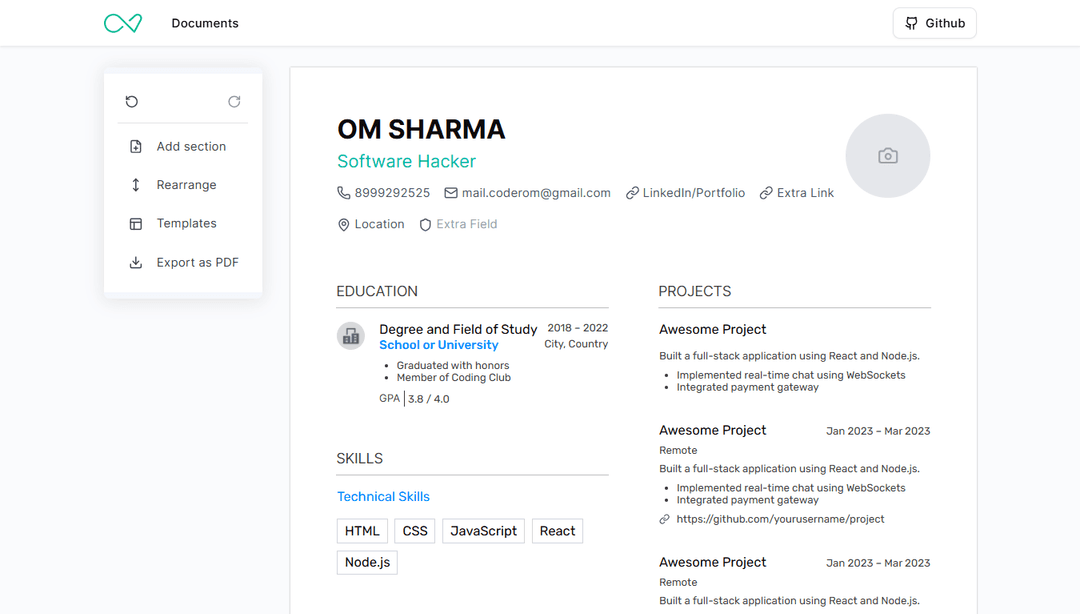The height and width of the screenshot is (614, 1080).
Task: Select Add section in sidebar
Action: [x=191, y=147]
